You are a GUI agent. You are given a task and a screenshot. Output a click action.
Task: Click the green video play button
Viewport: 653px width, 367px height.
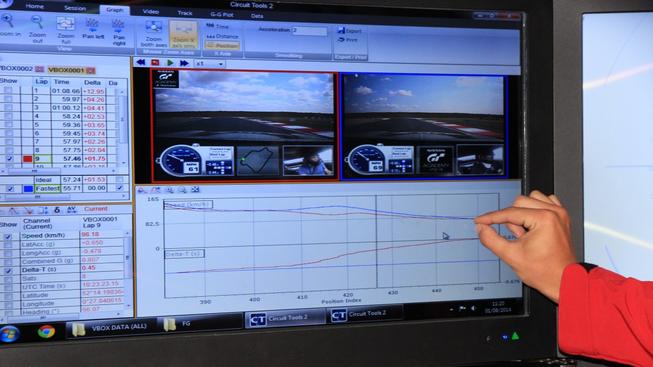tap(170, 63)
